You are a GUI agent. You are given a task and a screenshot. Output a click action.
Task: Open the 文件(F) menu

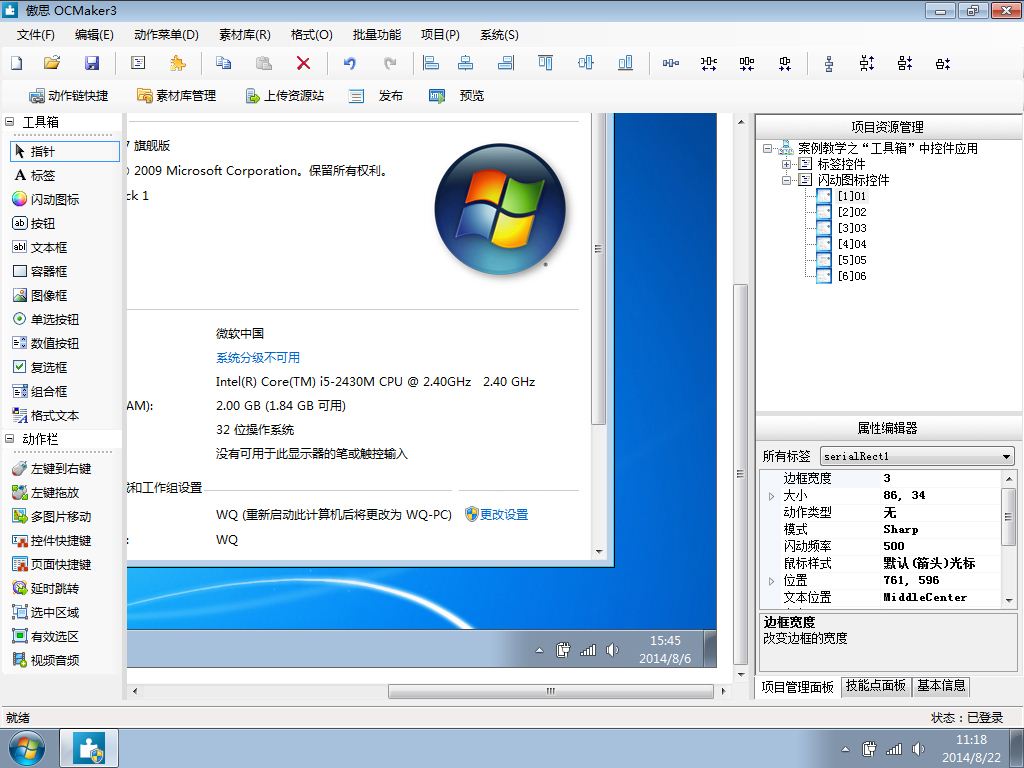[36, 35]
